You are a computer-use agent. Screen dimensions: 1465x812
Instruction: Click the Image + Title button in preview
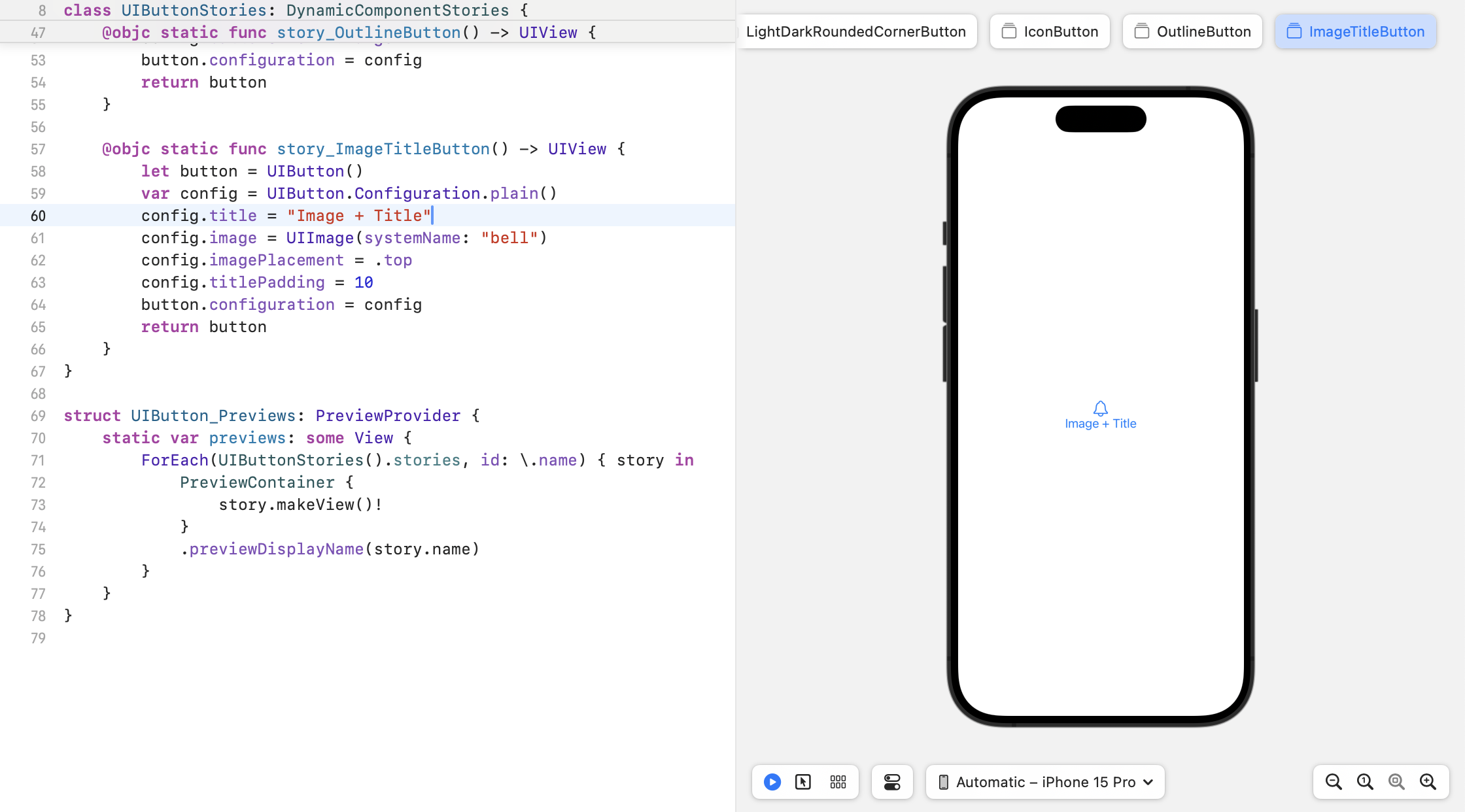pos(1101,423)
